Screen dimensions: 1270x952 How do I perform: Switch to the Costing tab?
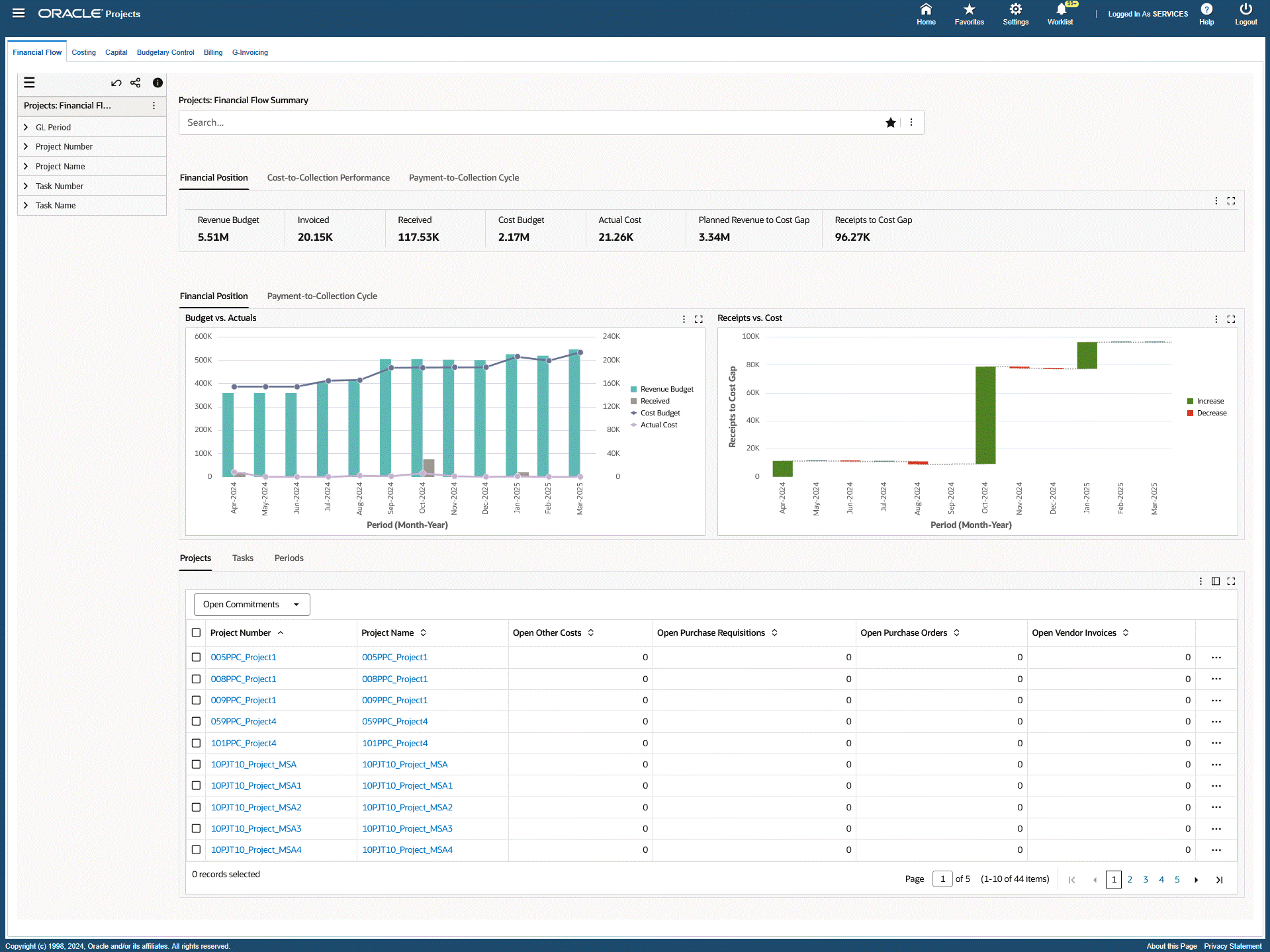point(83,52)
